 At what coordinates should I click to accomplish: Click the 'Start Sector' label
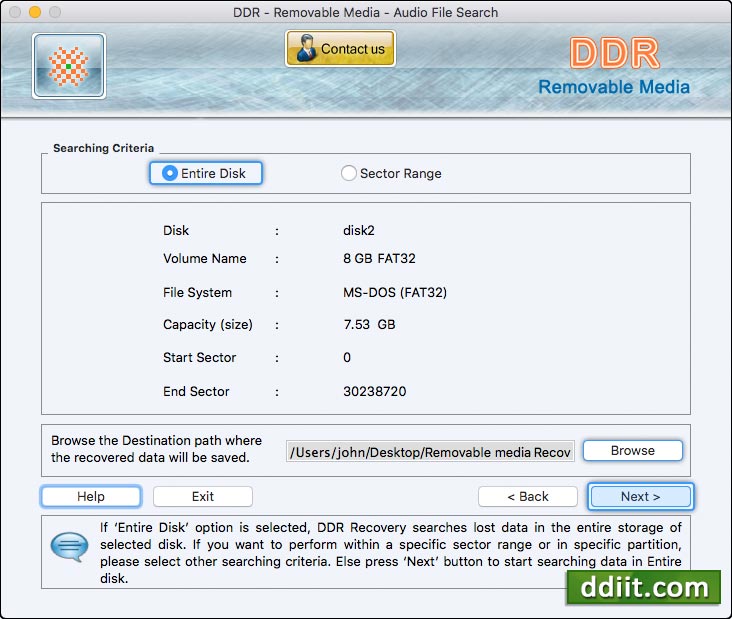tap(199, 358)
